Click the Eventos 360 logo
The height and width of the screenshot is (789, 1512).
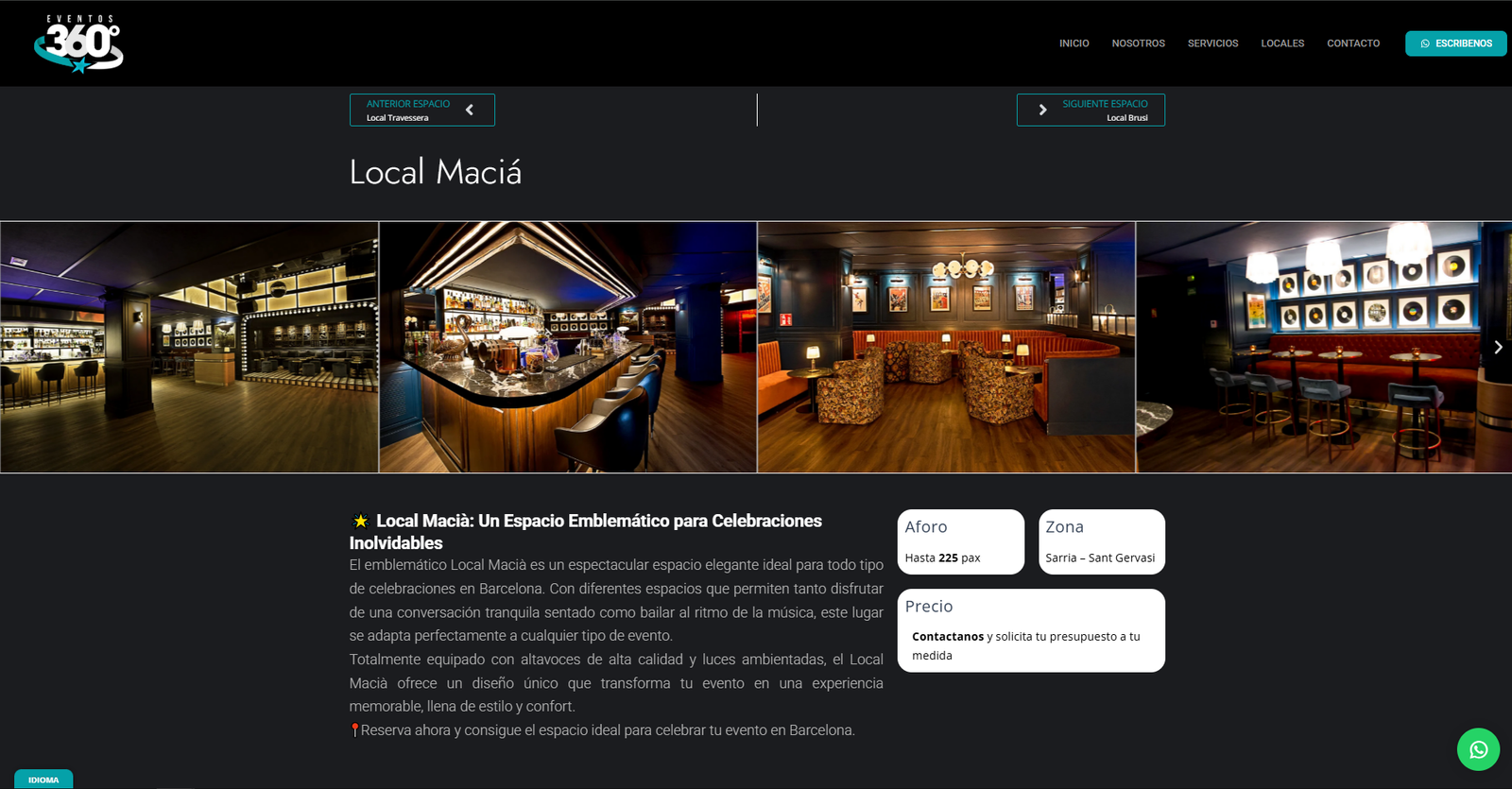tap(79, 43)
